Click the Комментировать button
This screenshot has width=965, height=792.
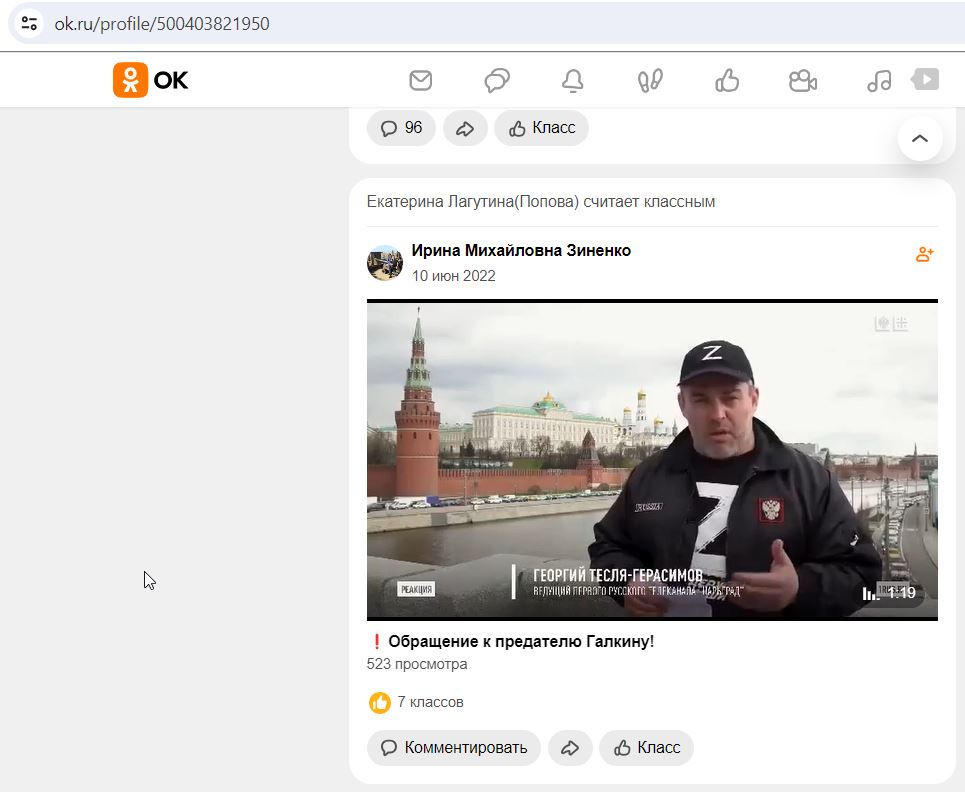pyautogui.click(x=454, y=748)
